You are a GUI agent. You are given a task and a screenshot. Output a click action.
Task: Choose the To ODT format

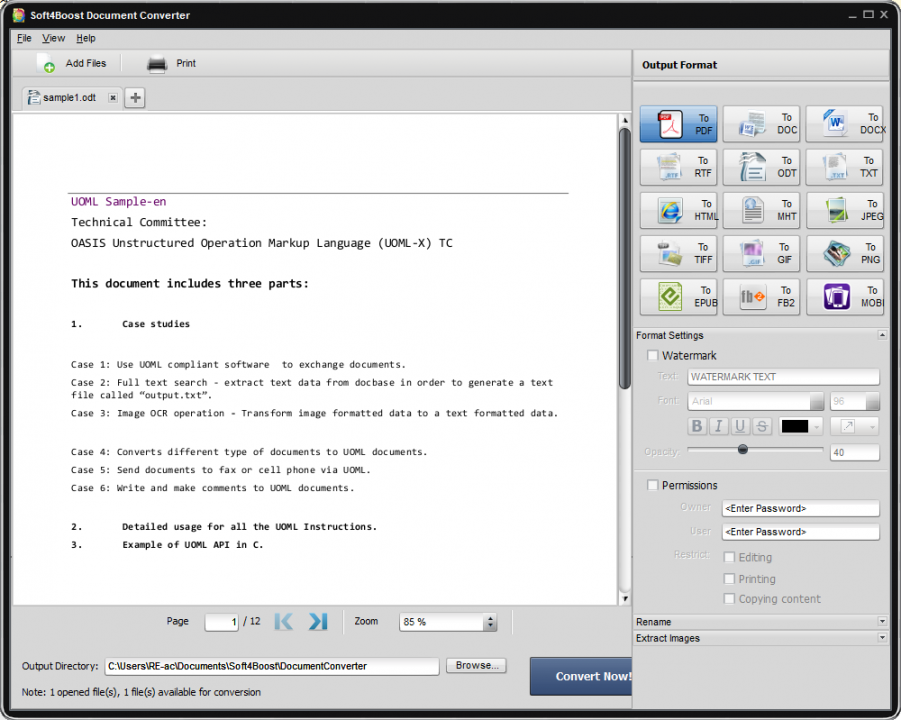[761, 167]
